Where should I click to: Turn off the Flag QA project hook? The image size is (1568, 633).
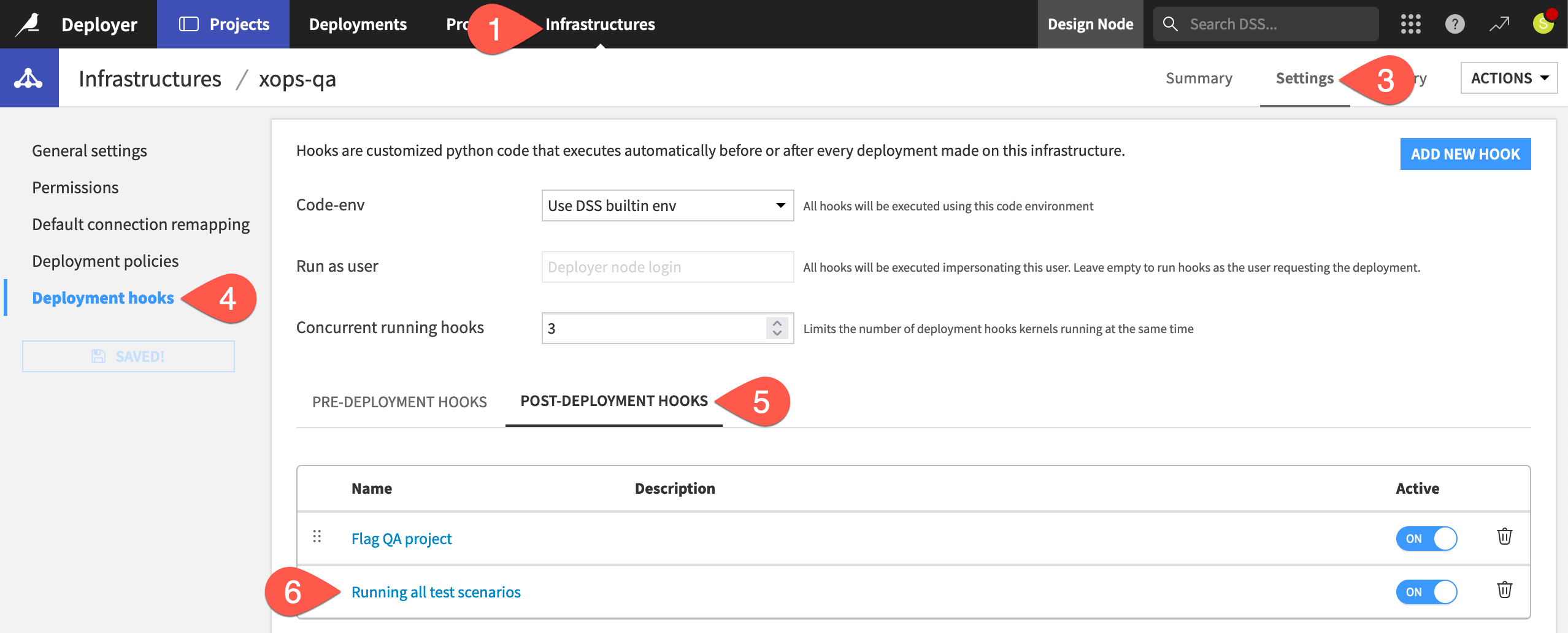point(1428,538)
